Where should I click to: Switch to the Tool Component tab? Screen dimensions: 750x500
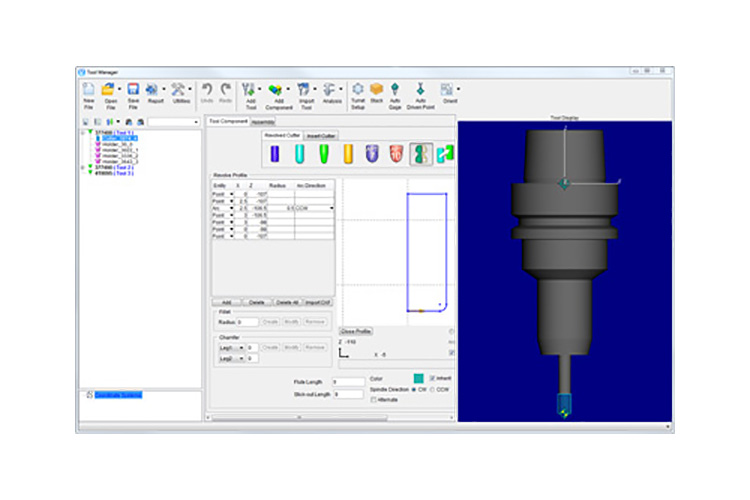tap(228, 121)
